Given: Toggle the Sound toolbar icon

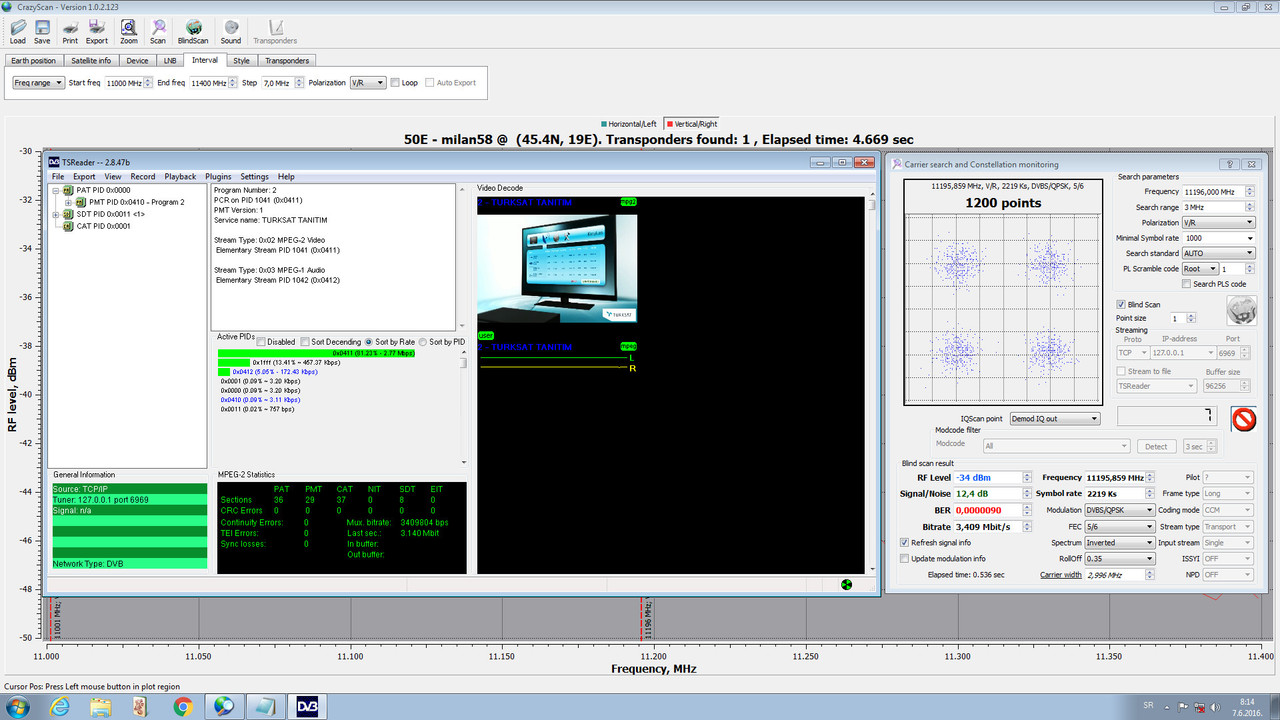Looking at the screenshot, I should point(231,32).
